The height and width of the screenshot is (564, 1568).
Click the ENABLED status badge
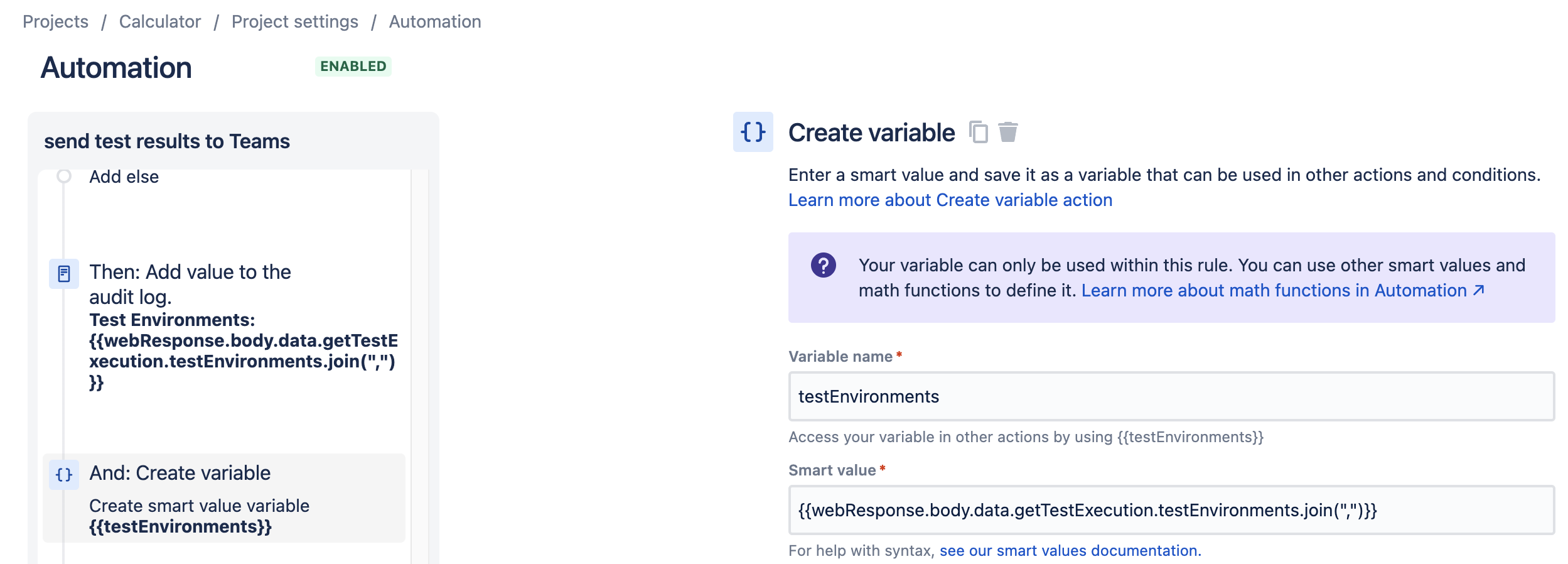[353, 66]
